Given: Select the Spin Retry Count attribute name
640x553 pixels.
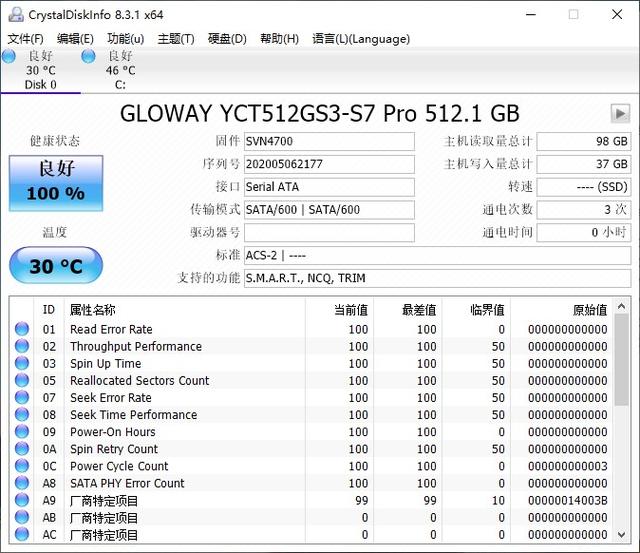Looking at the screenshot, I should click(x=114, y=449).
